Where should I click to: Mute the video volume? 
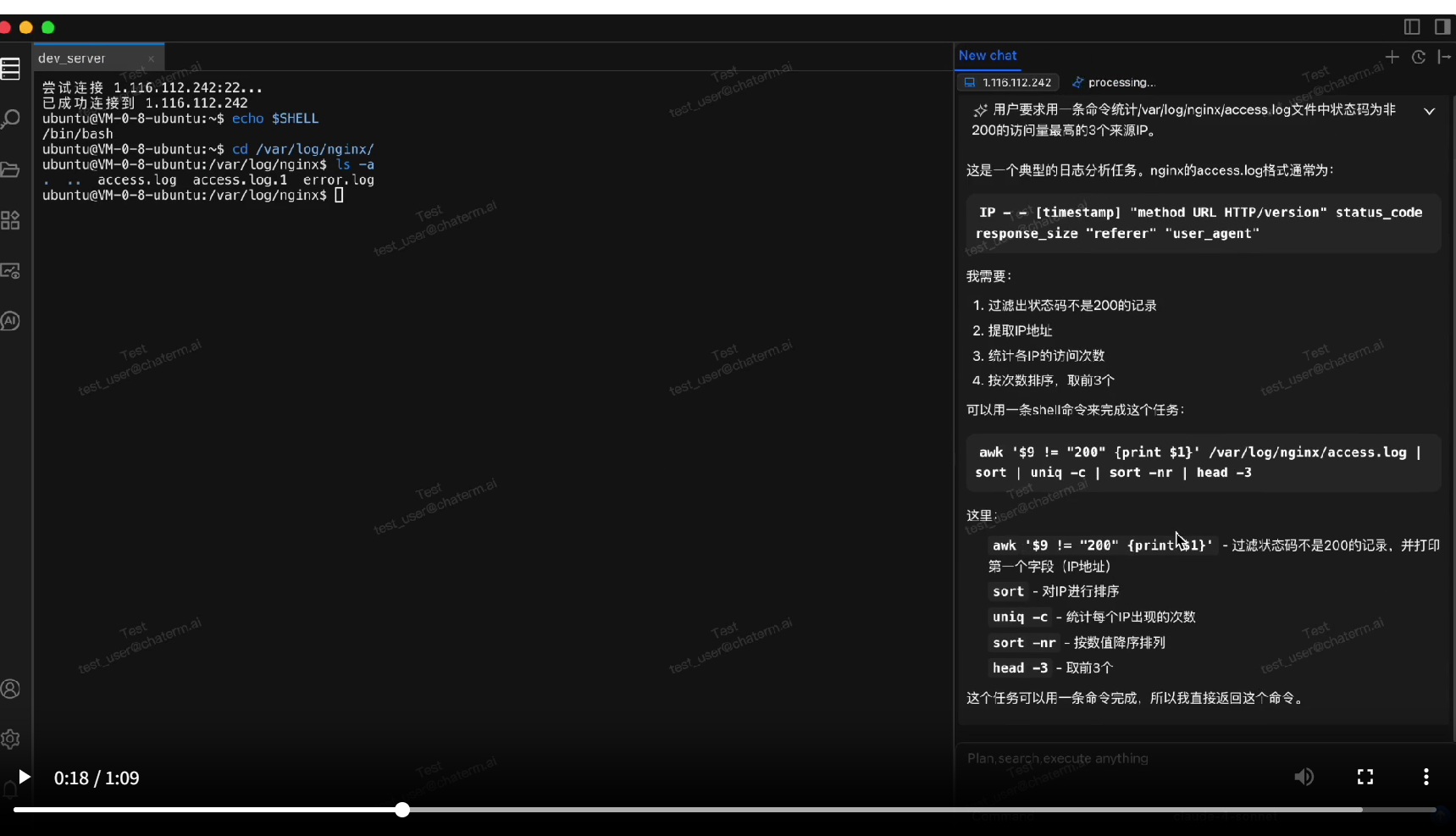click(x=1304, y=777)
